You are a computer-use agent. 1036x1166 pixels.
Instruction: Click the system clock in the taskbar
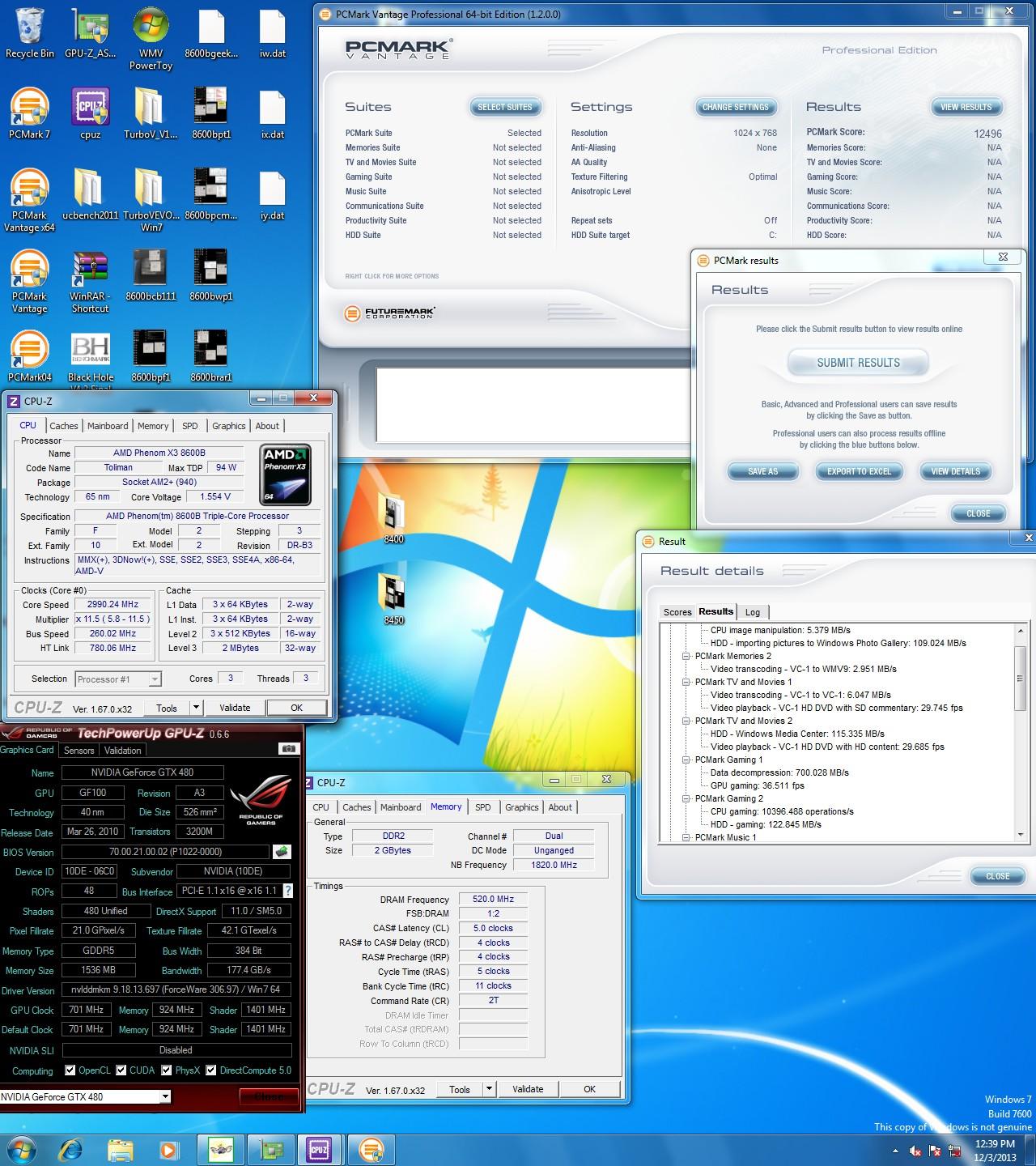pyautogui.click(x=995, y=1151)
